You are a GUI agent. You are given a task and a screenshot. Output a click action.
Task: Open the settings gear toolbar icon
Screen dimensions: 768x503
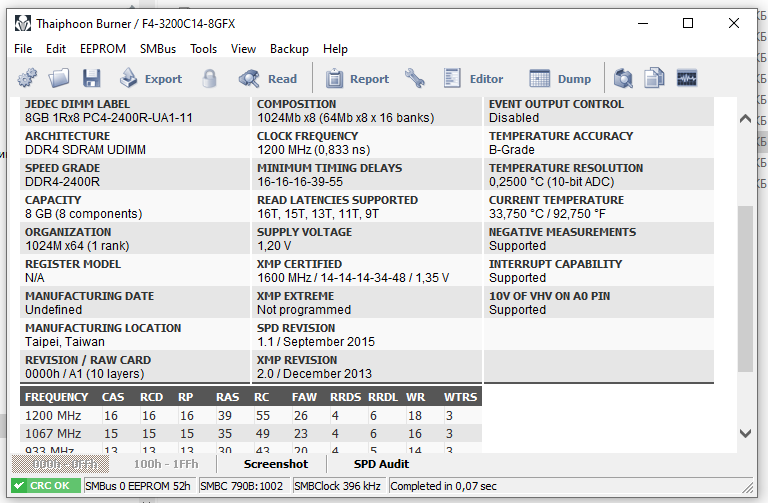pyautogui.click(x=27, y=78)
